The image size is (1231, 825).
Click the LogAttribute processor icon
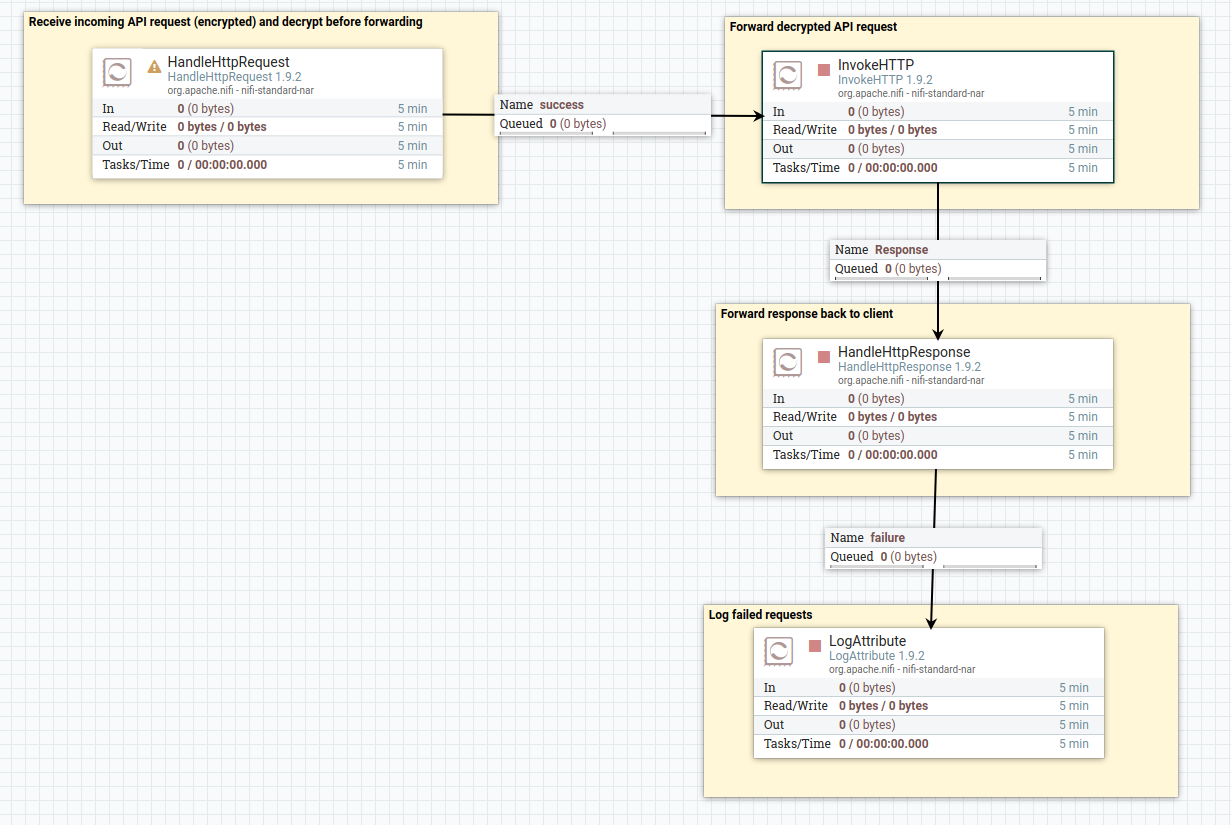(x=779, y=651)
